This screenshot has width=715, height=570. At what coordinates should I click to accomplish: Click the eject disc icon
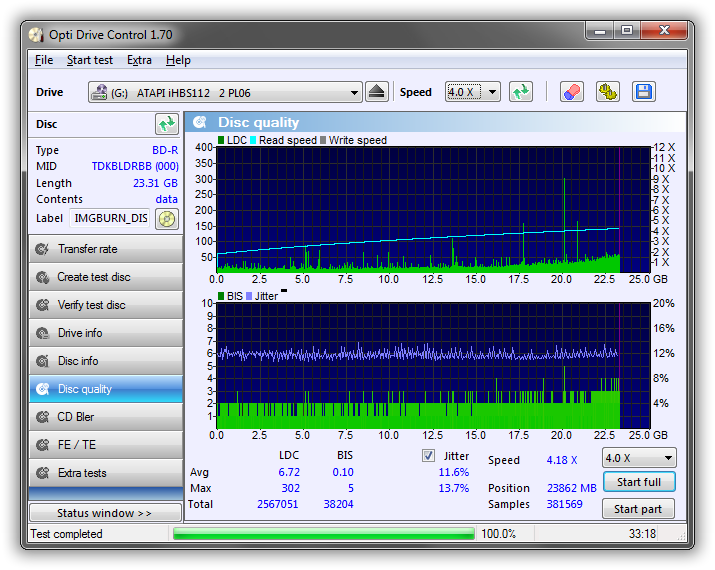[377, 92]
